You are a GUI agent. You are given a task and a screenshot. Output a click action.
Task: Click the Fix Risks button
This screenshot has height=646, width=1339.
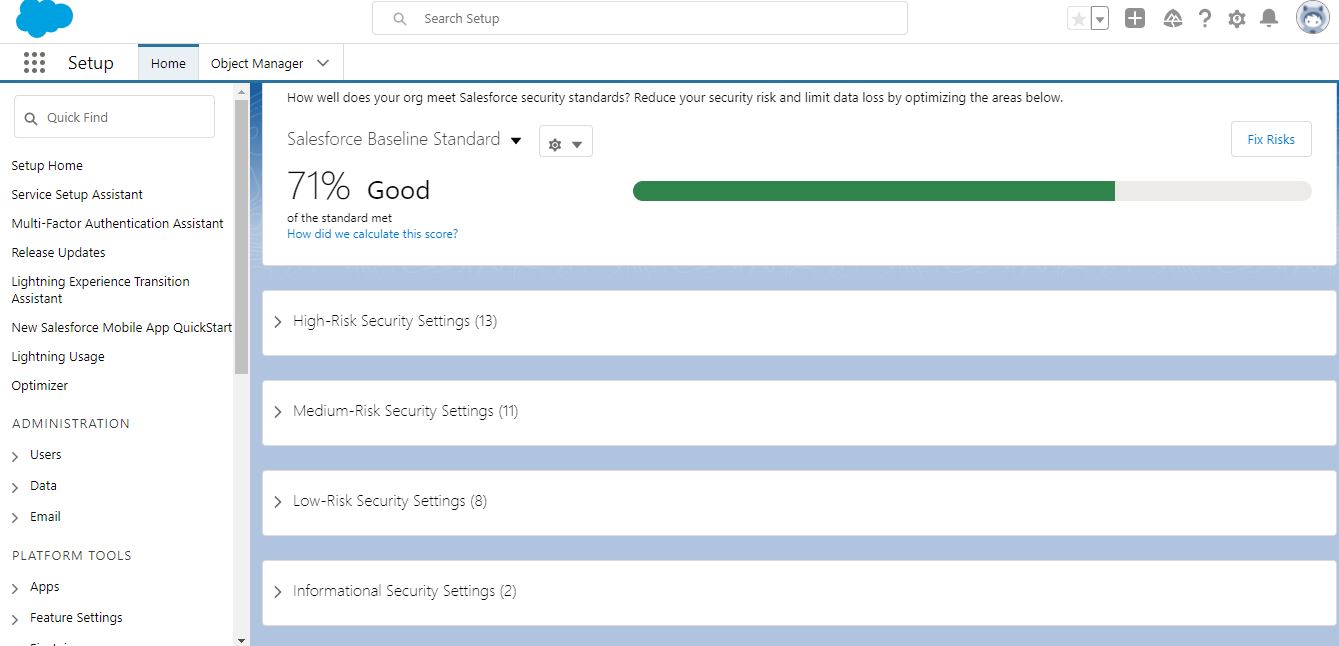1270,139
